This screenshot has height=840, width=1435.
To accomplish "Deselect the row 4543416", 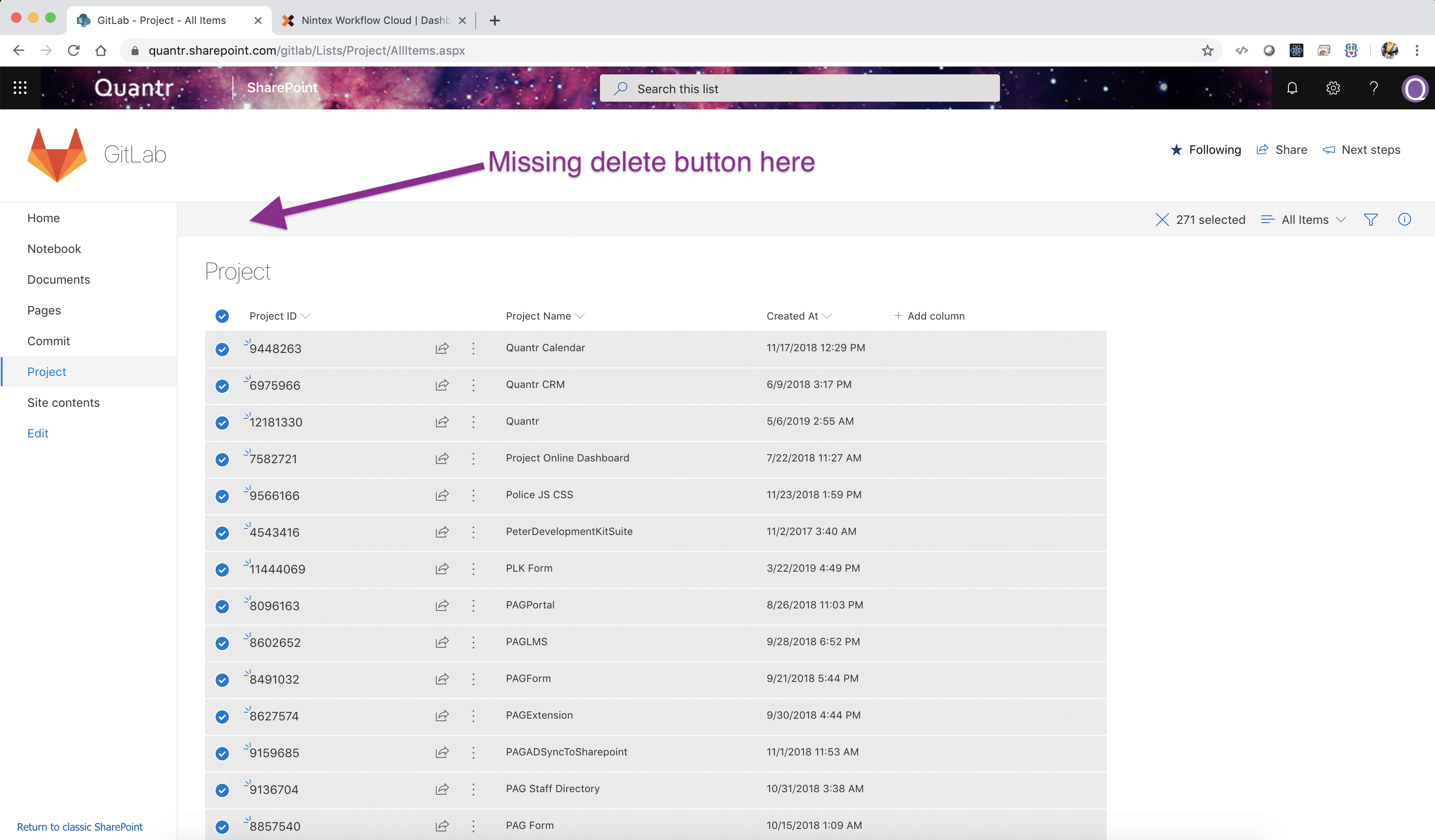I will pos(222,533).
